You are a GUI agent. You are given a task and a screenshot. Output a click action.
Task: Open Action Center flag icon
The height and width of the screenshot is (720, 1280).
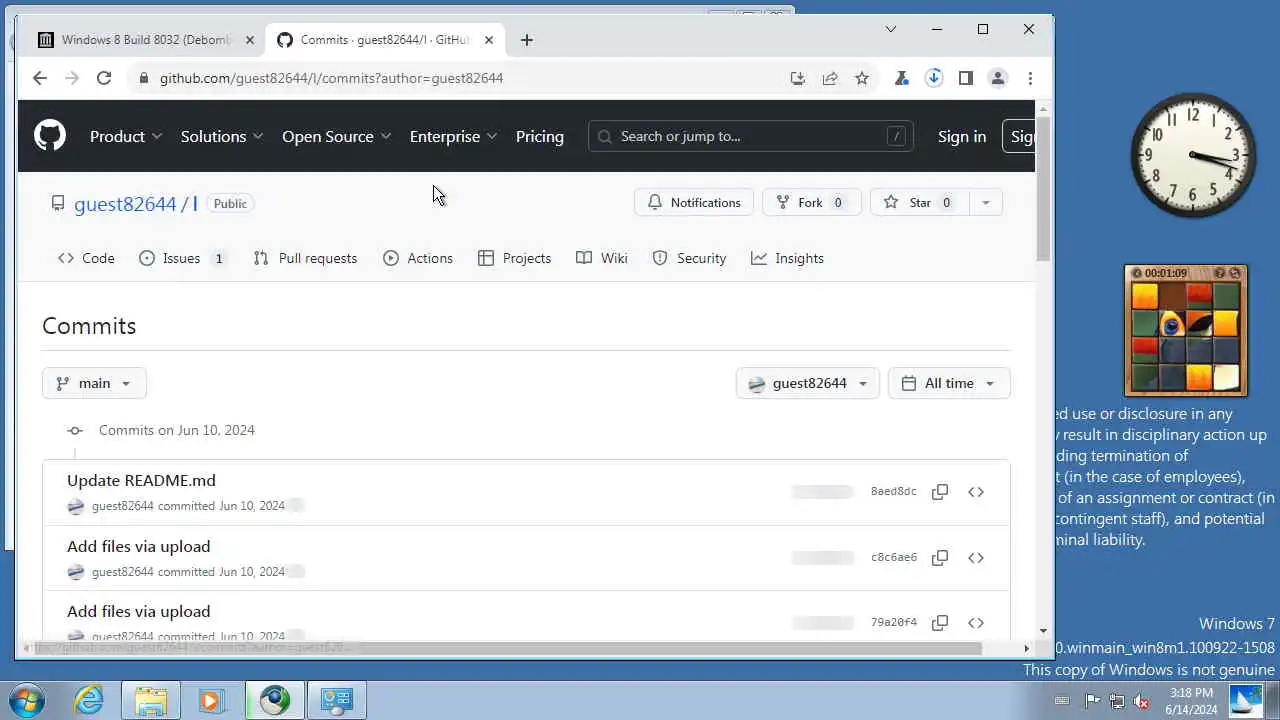(1093, 701)
